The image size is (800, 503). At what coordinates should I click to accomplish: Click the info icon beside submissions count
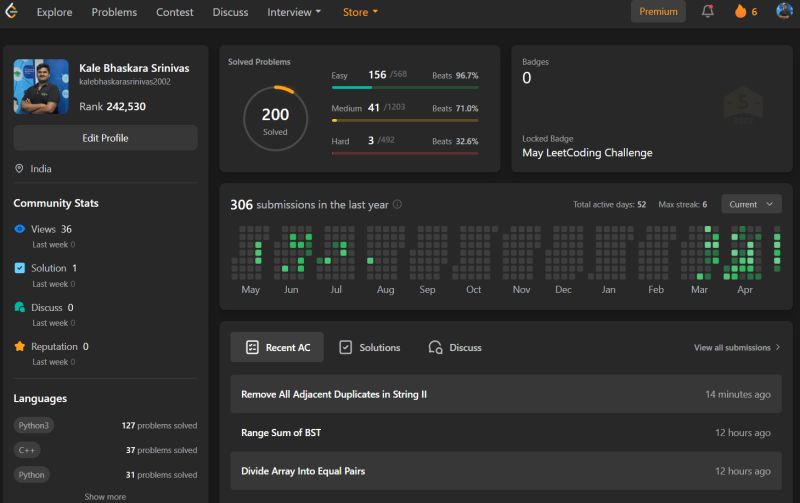click(x=397, y=204)
